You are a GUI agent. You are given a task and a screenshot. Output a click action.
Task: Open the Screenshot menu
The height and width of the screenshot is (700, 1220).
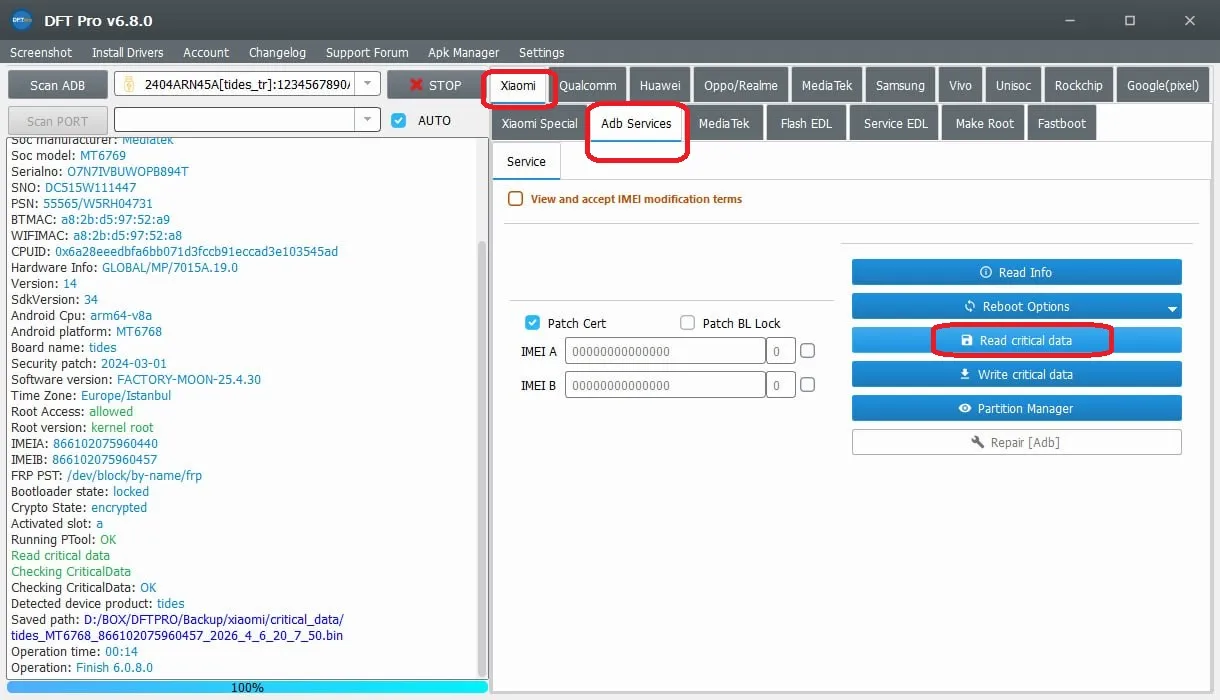pyautogui.click(x=41, y=52)
